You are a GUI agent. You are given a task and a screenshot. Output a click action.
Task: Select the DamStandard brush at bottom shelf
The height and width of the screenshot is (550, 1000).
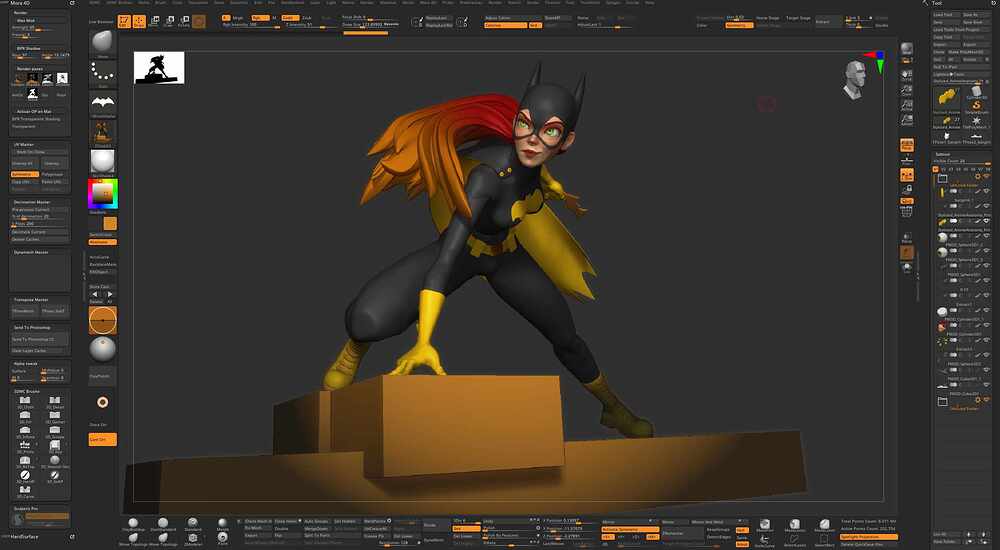coord(163,524)
